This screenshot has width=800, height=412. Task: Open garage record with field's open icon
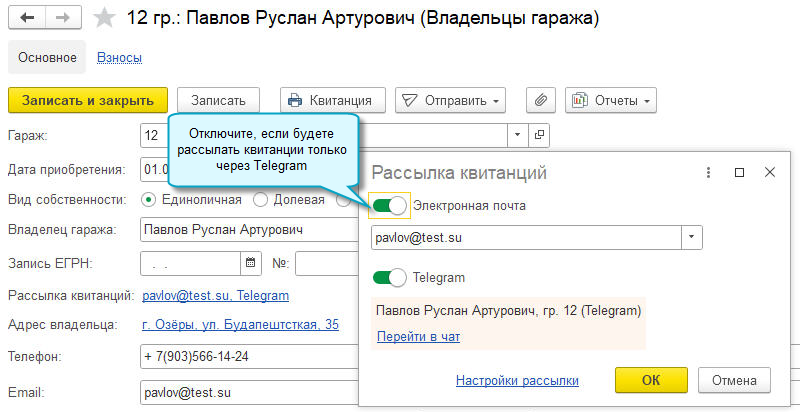pyautogui.click(x=540, y=134)
